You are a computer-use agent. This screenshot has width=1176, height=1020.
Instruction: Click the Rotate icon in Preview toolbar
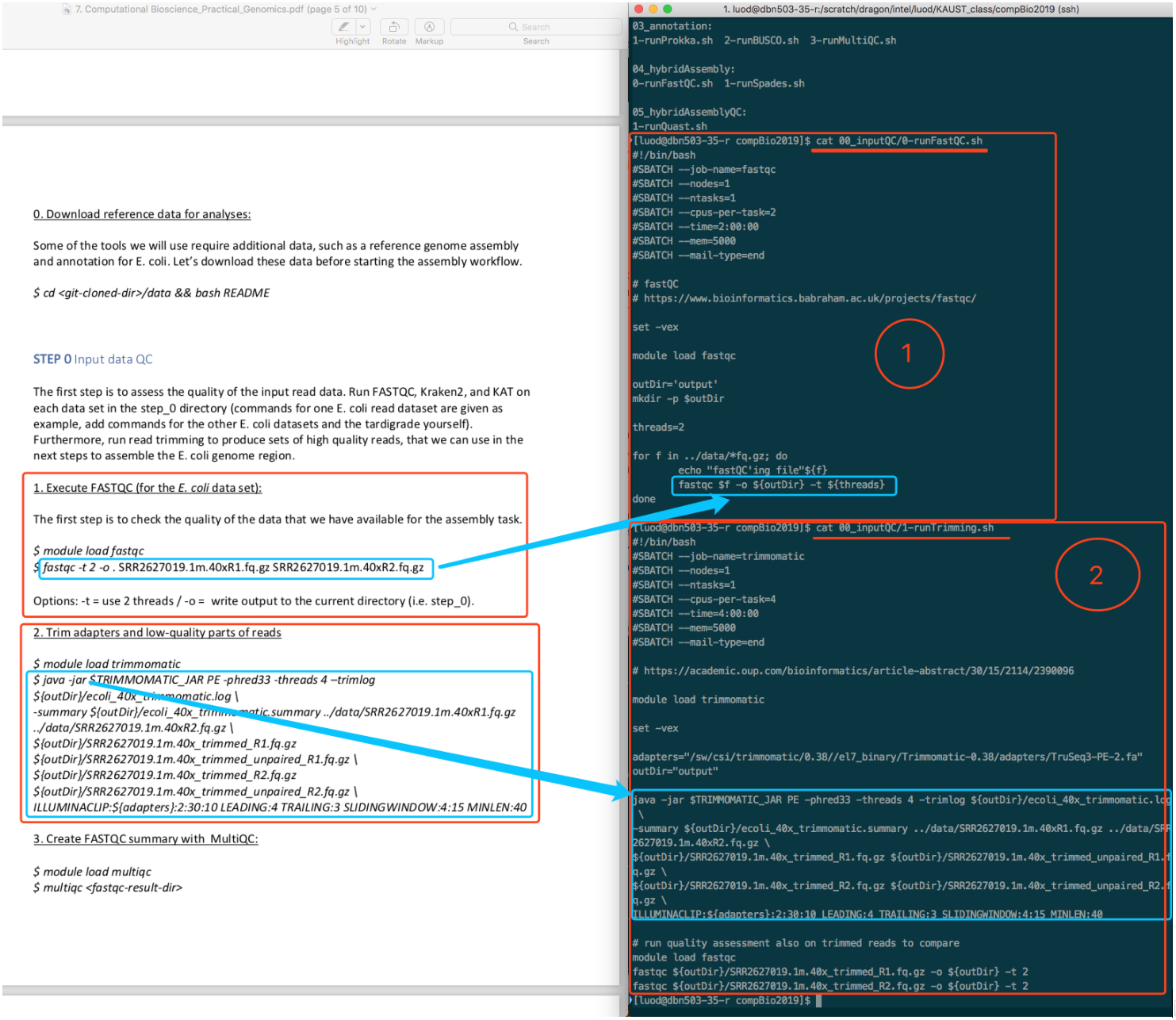click(x=394, y=27)
